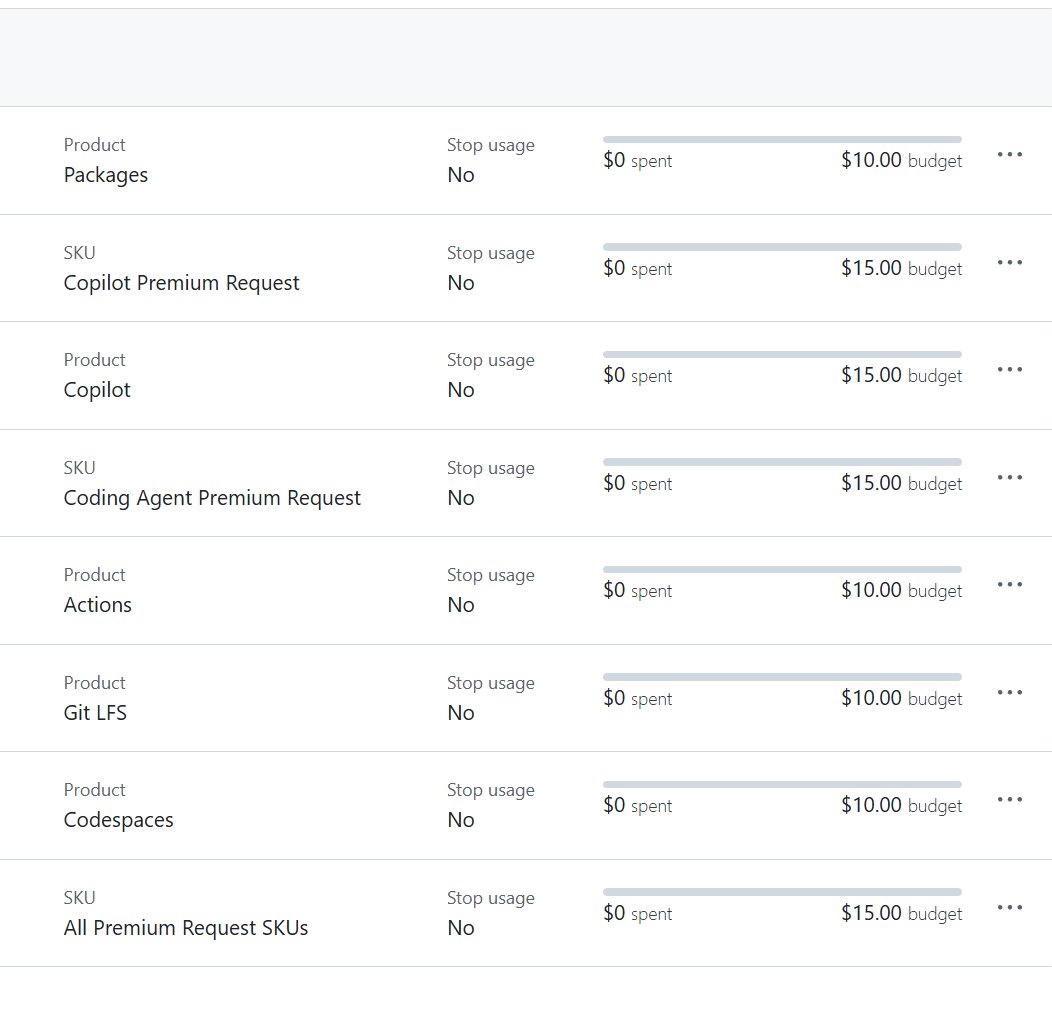Screen dimensions: 1052x1014
Task: Open the options menu for Copilot Premium Request
Action: pos(1009,263)
